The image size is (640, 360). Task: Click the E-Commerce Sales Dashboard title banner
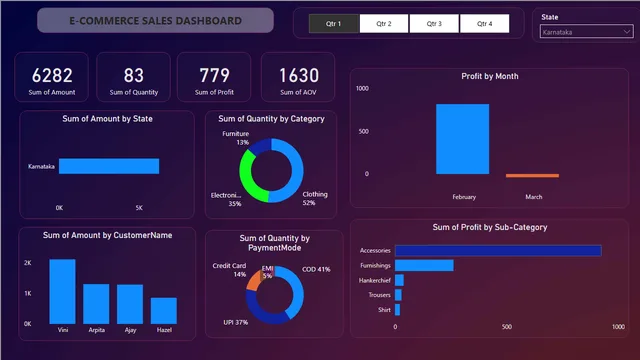(x=155, y=20)
